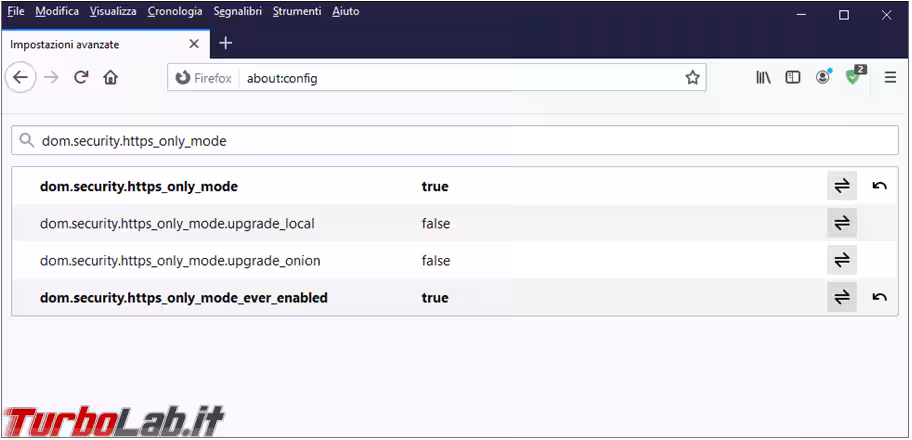The height and width of the screenshot is (440, 912).
Task: Open the Strumenti menu
Action: [297, 12]
